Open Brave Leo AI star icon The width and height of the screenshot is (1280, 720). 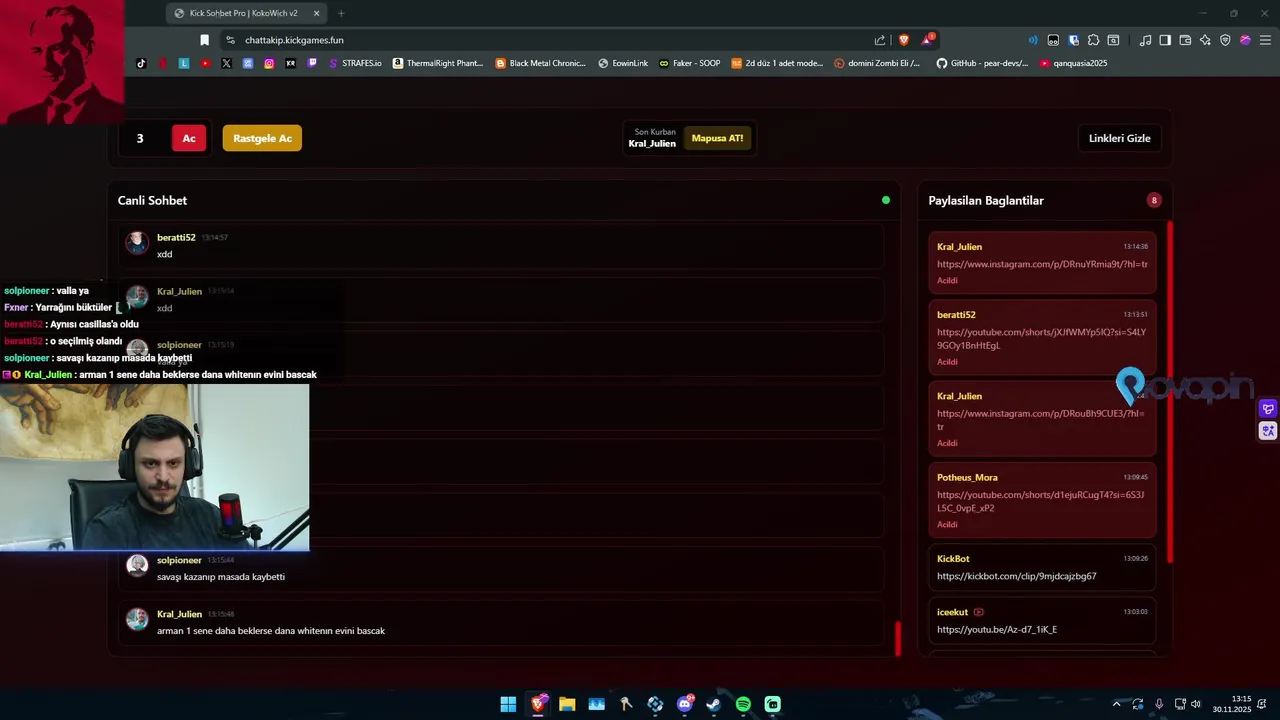(1205, 40)
